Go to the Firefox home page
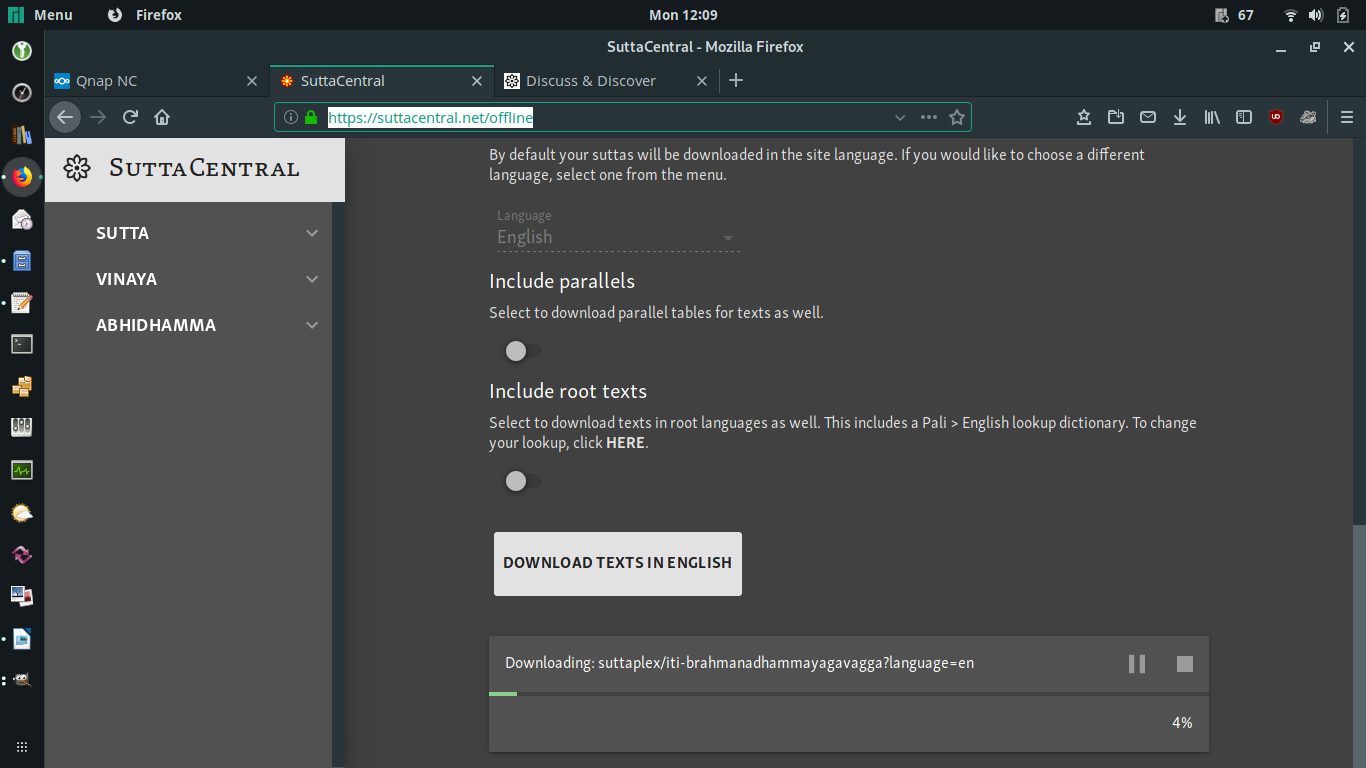 162,117
